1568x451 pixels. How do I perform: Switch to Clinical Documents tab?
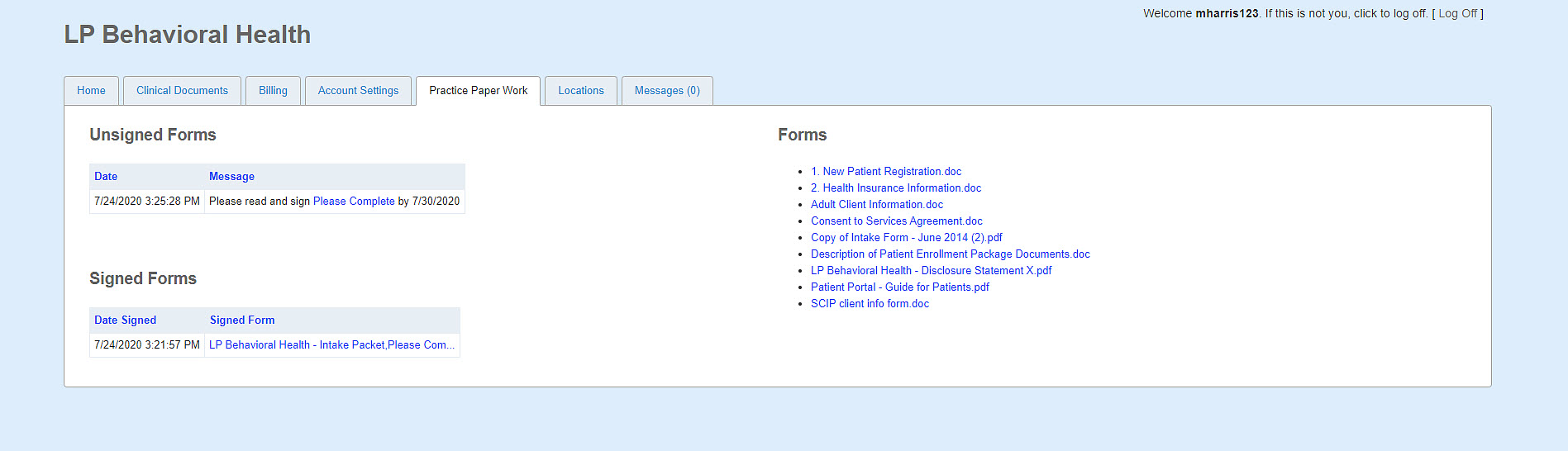tap(182, 91)
